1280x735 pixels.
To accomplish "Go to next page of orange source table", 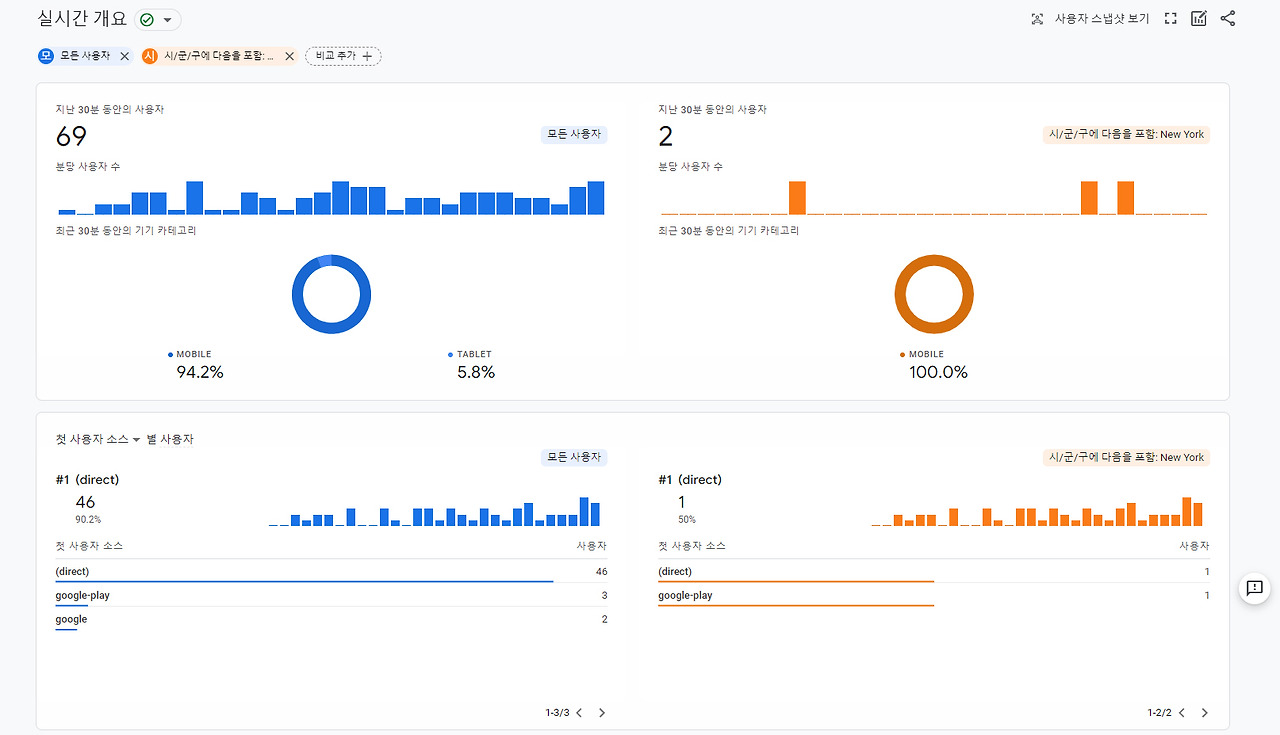I will pos(1204,713).
